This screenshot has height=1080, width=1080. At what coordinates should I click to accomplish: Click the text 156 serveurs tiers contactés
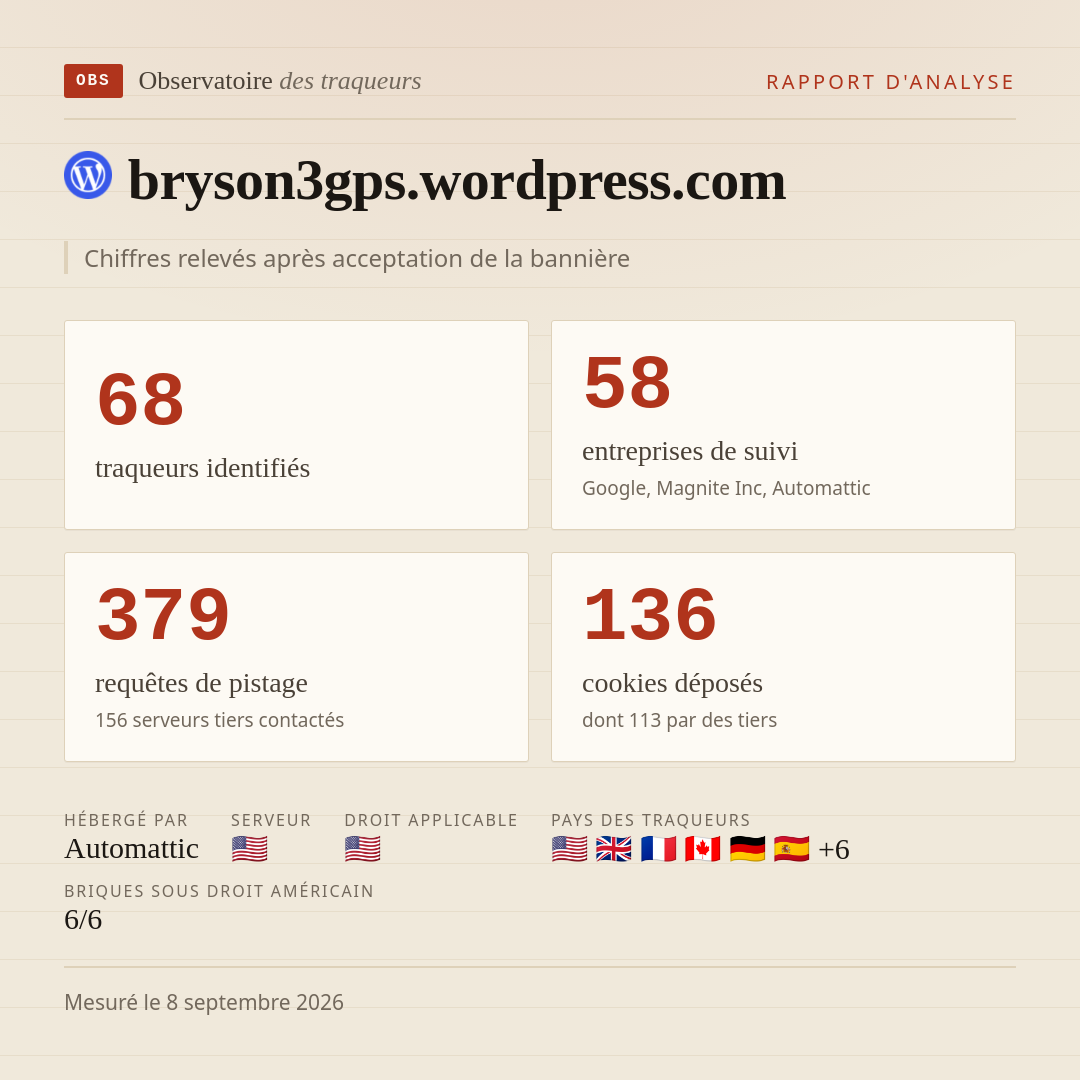coord(219,720)
